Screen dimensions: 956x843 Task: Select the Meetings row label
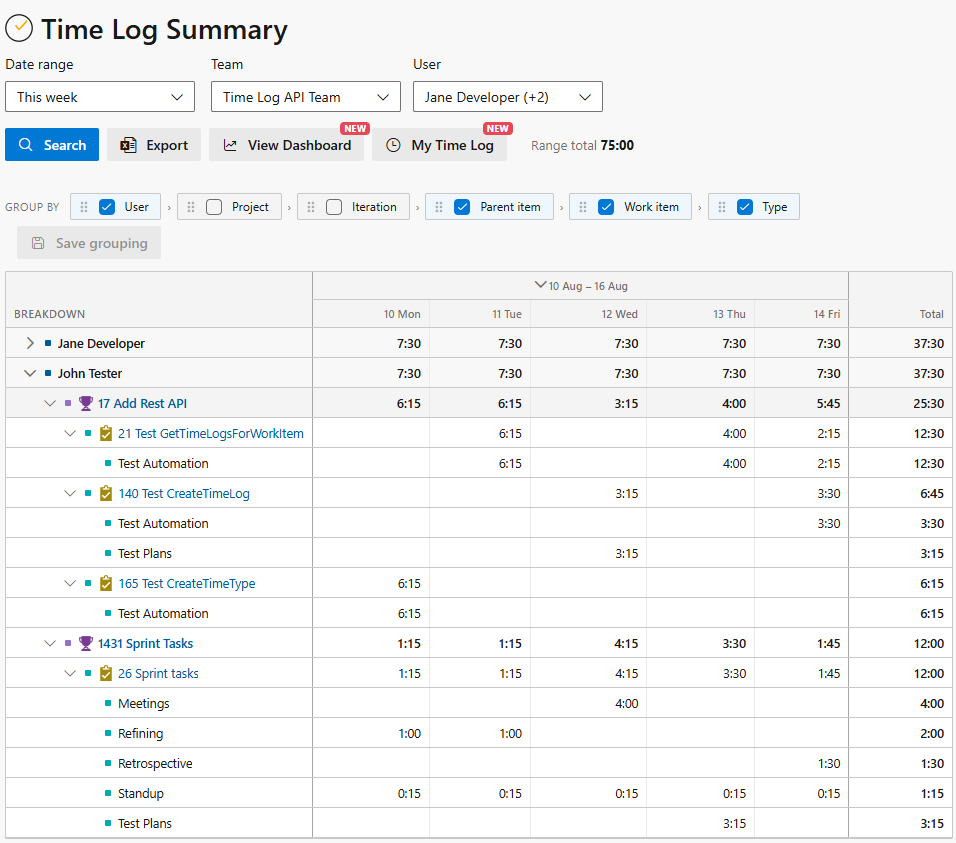pyautogui.click(x=144, y=703)
